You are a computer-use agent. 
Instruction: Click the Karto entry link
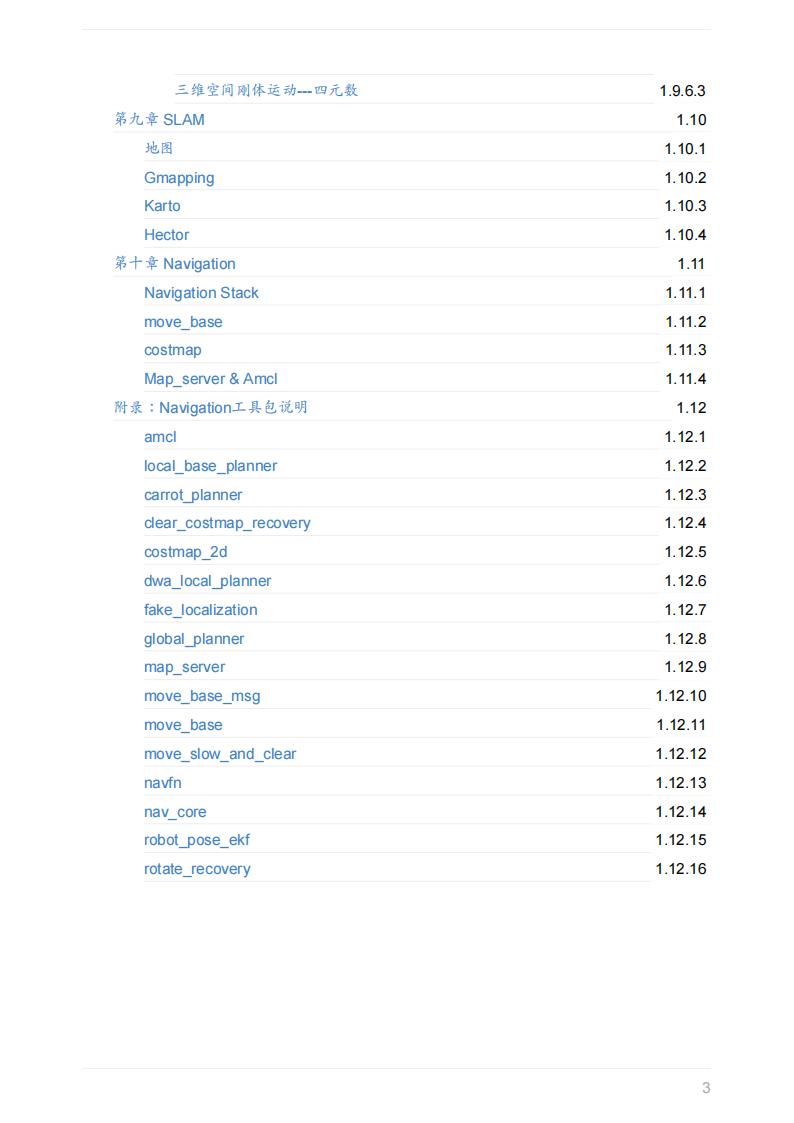click(x=162, y=206)
